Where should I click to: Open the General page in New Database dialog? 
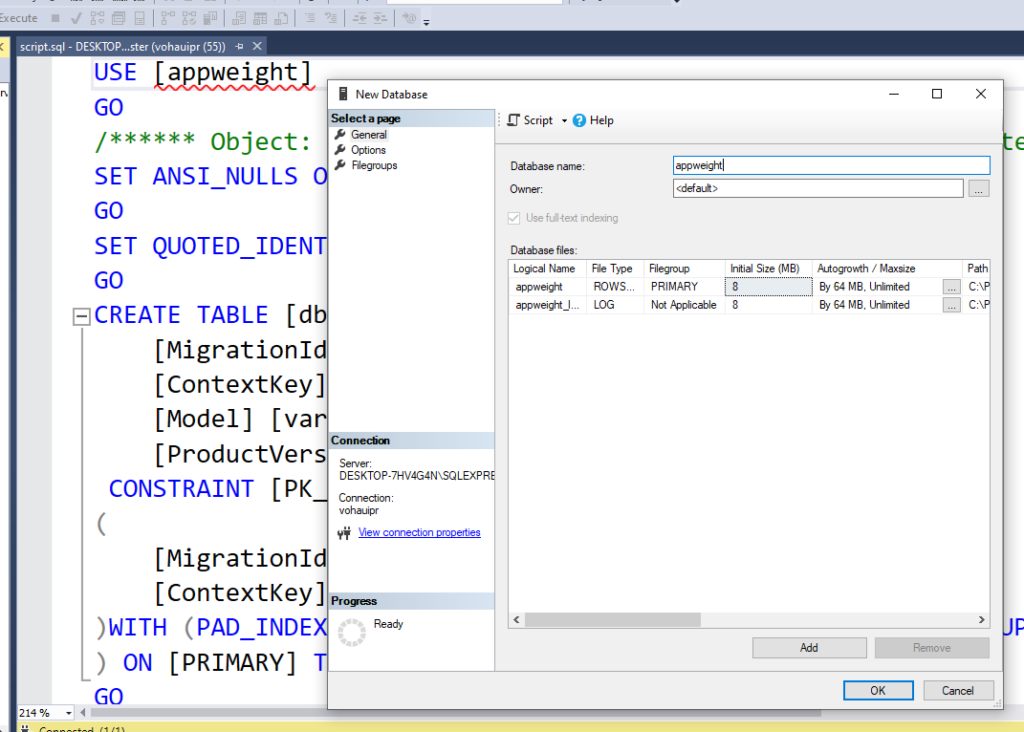point(368,135)
